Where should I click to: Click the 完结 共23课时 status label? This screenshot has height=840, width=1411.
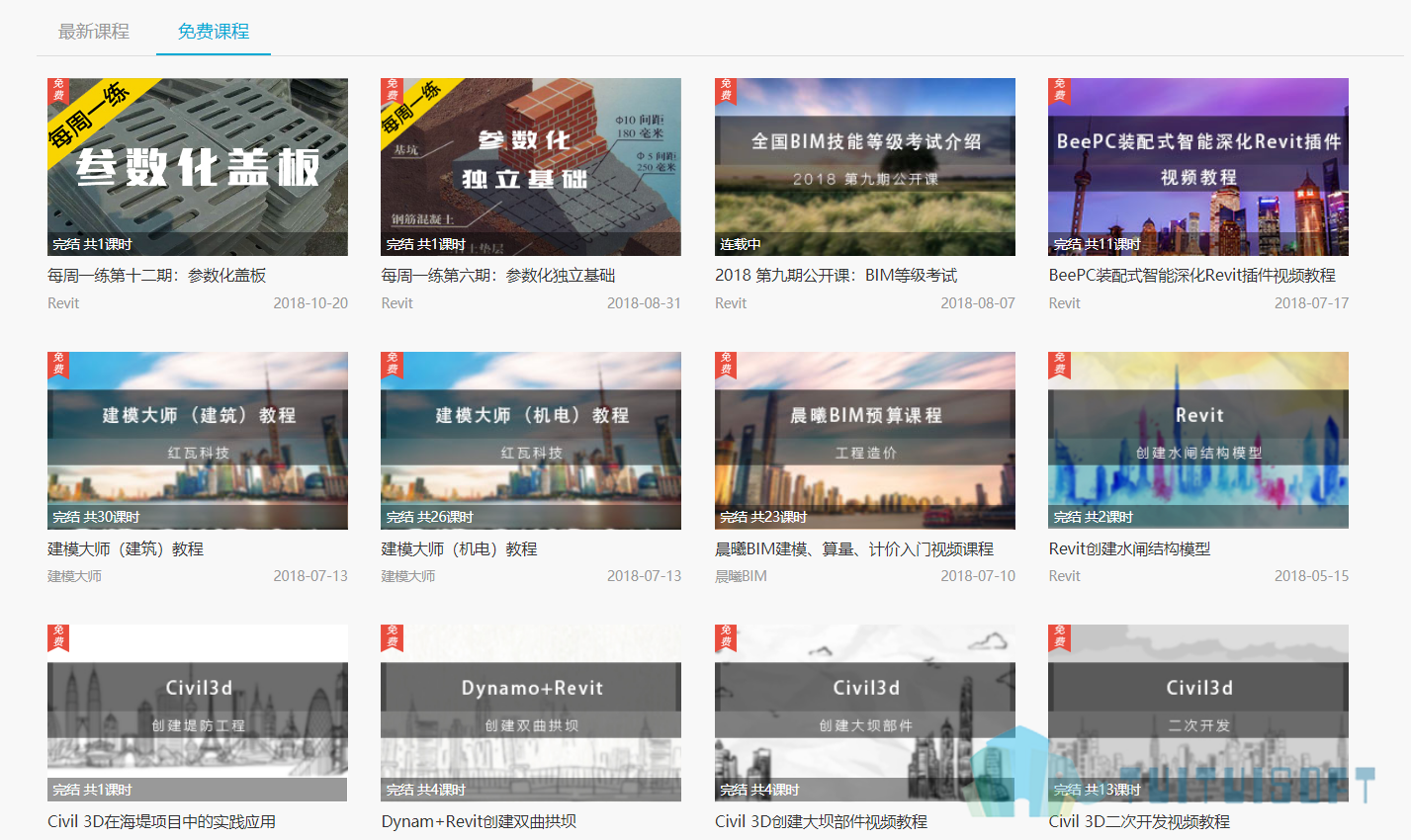[x=763, y=517]
